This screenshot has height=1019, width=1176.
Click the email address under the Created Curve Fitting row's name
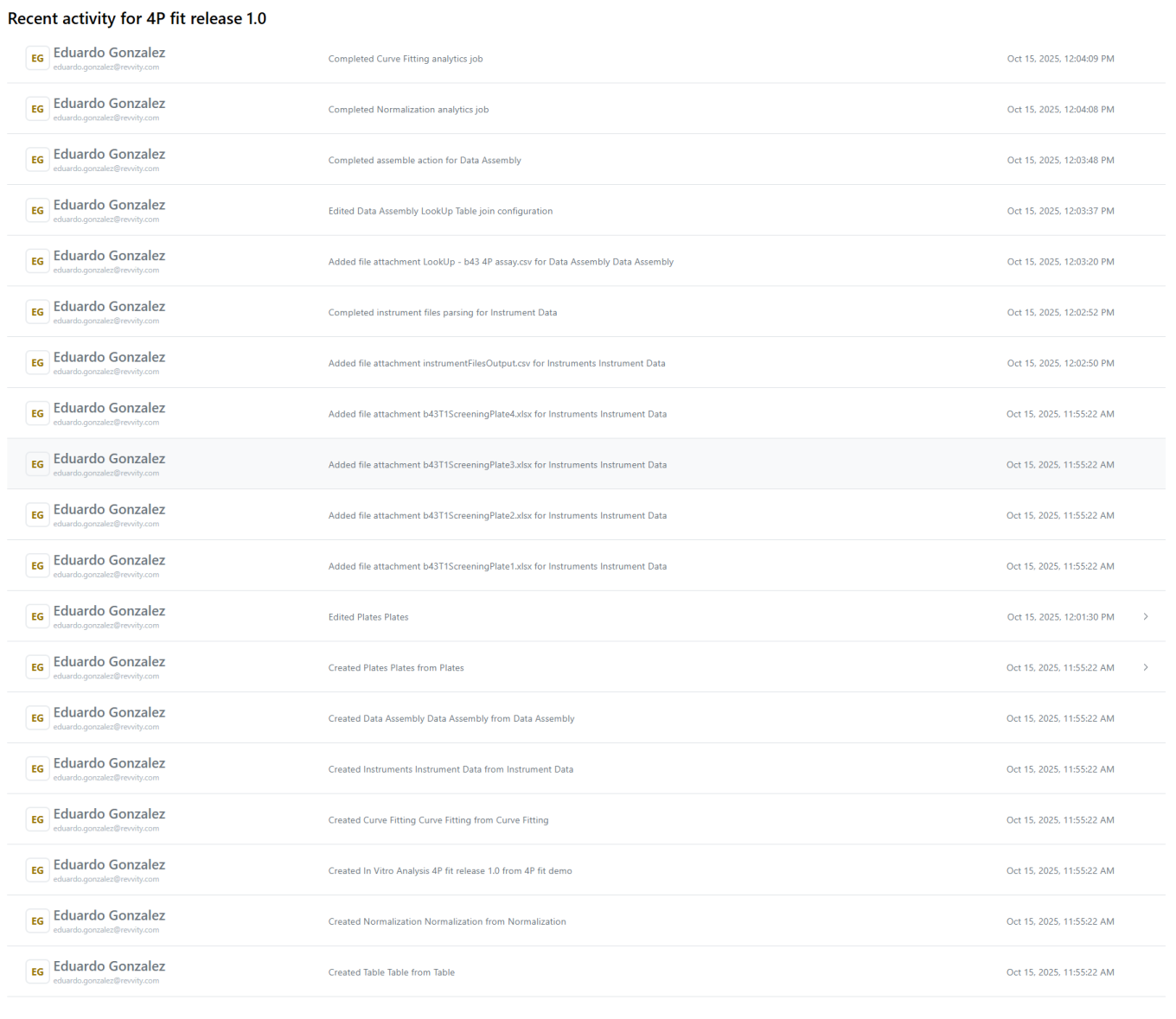coord(105,829)
